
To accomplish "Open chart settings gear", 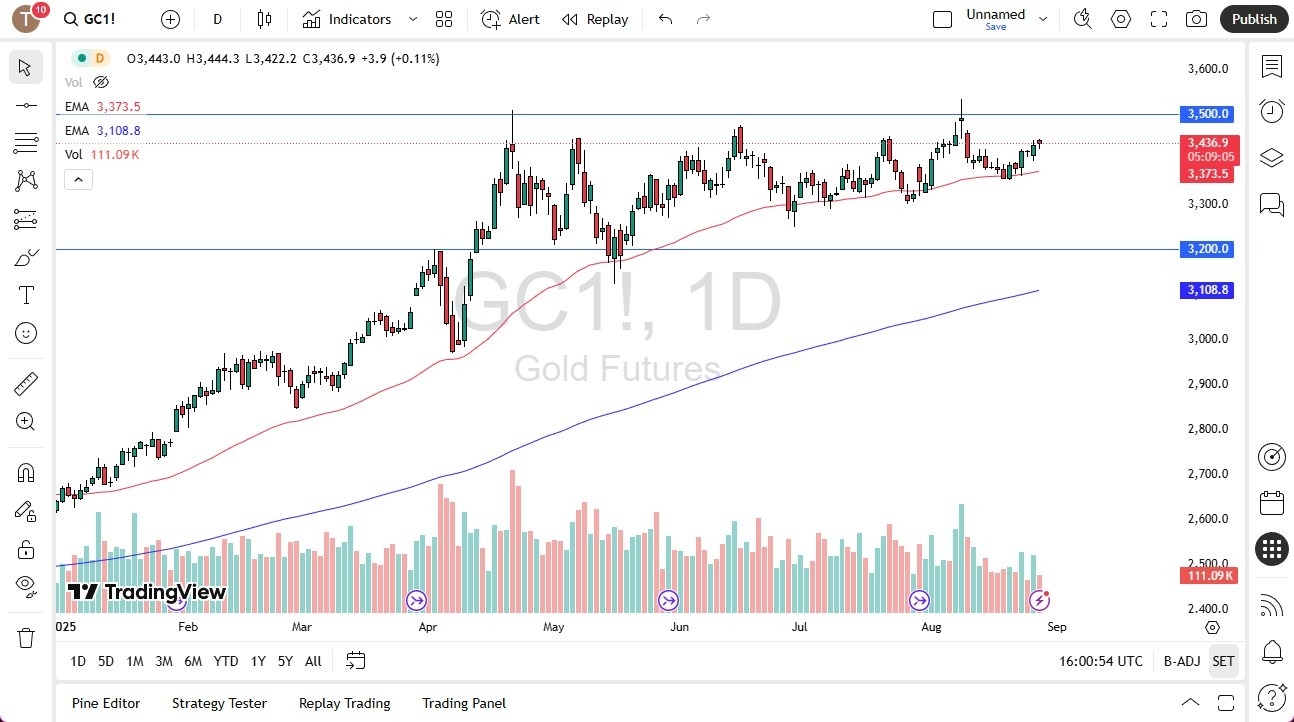I will point(1120,18).
